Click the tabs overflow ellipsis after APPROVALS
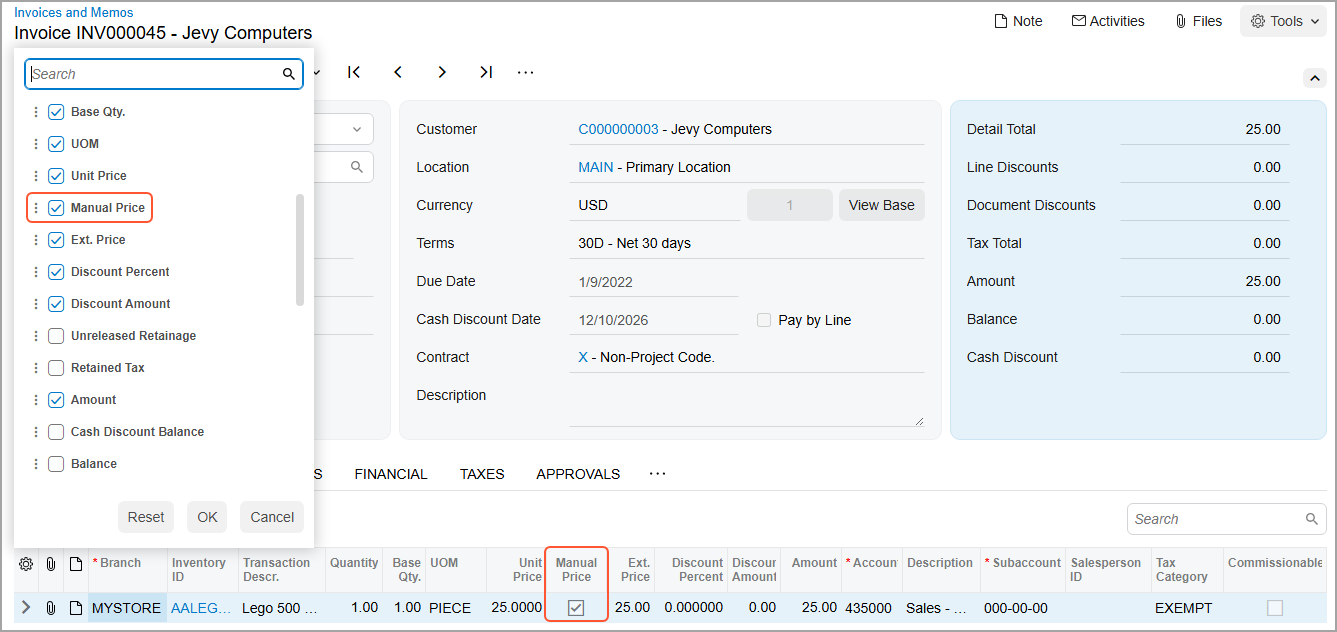Viewport: 1337px width, 632px height. (x=657, y=474)
